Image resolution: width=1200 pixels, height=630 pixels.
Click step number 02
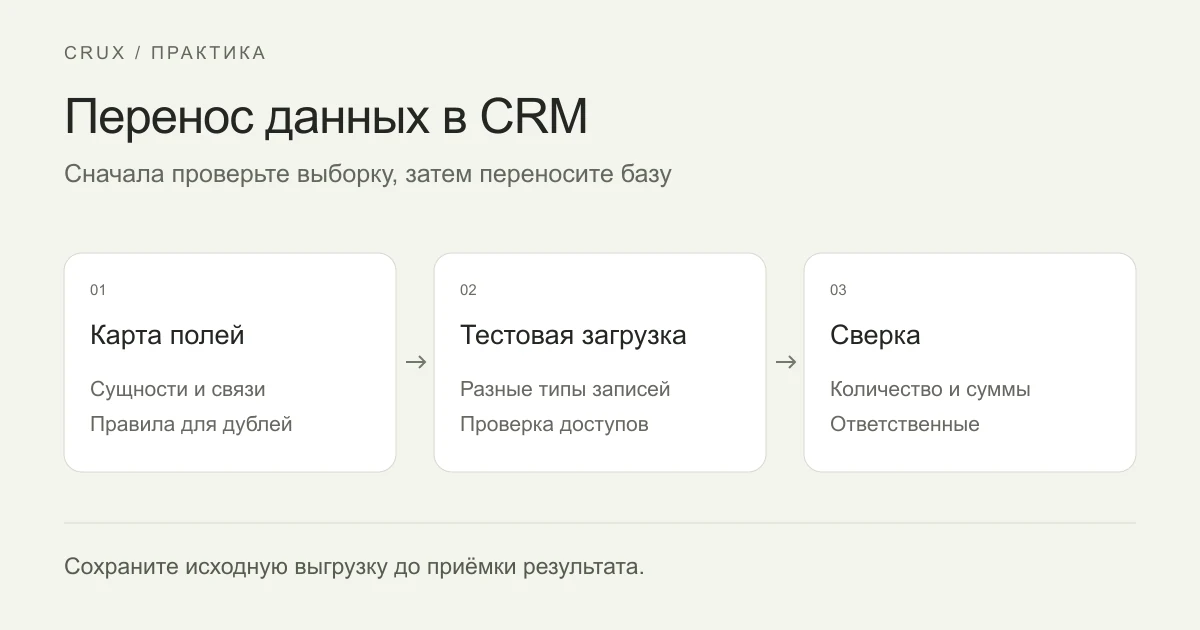coord(468,290)
